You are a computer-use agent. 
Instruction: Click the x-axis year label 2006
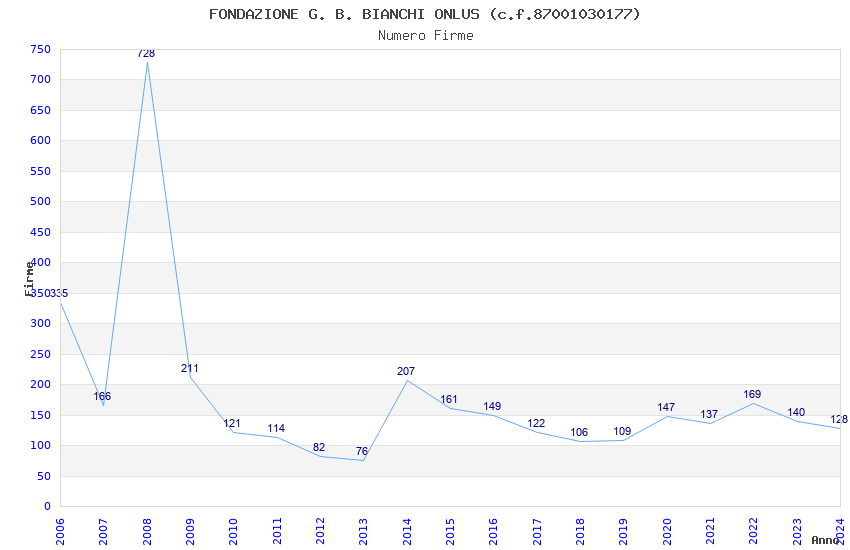[60, 531]
